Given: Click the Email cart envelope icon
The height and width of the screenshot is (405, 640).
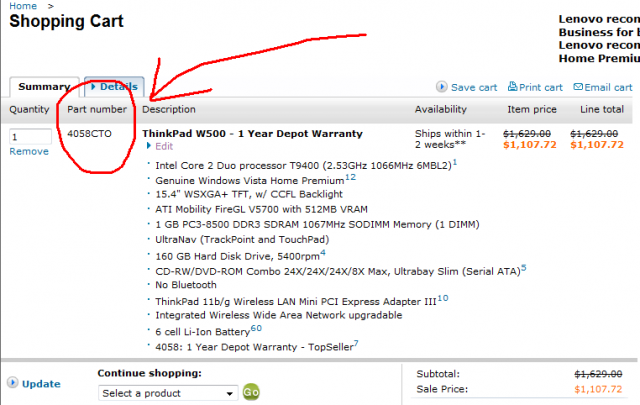Looking at the screenshot, I should 578,87.
